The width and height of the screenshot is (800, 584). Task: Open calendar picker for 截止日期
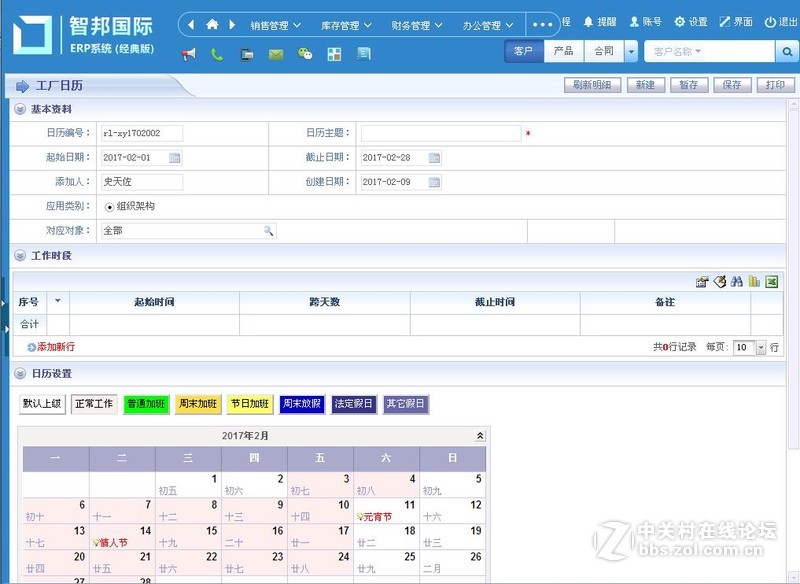click(x=434, y=158)
